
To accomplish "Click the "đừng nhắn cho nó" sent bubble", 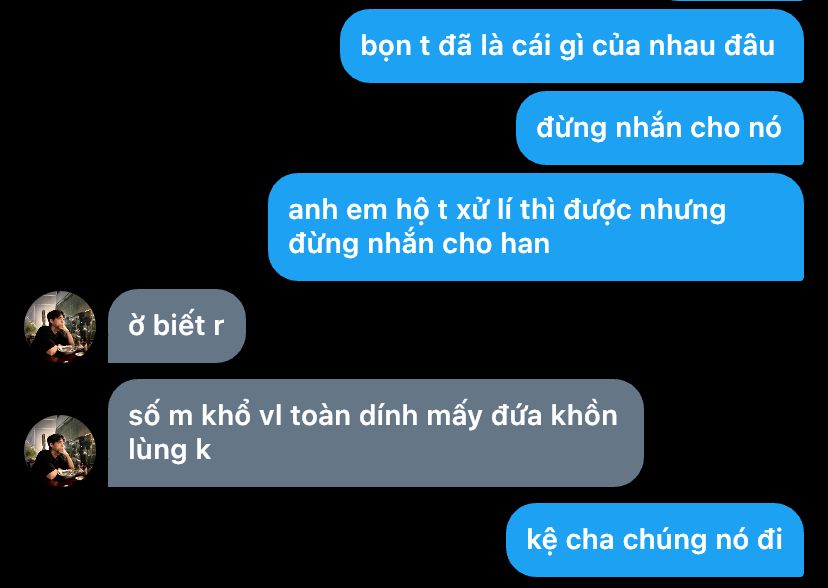I will click(660, 128).
